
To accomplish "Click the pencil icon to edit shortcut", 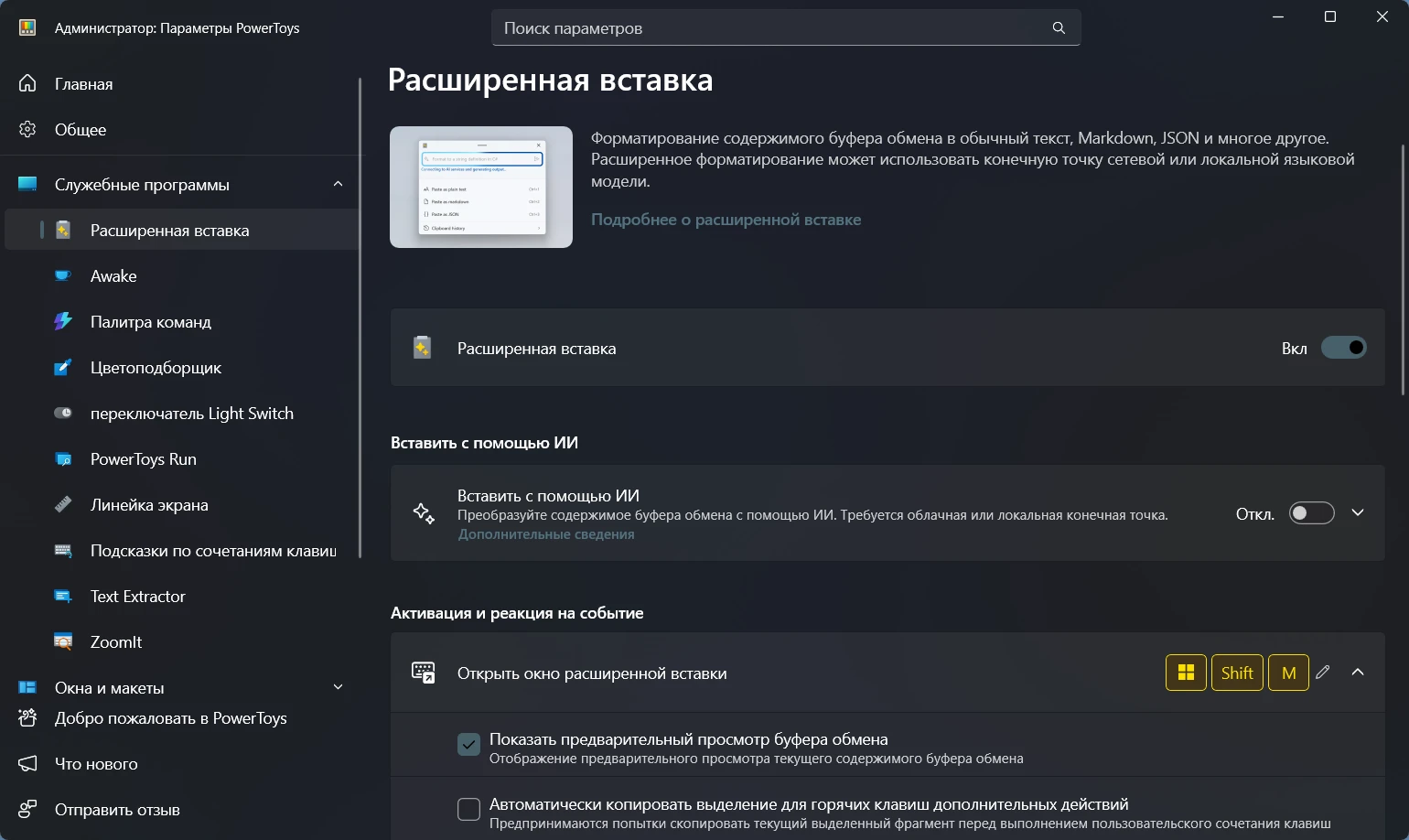I will tap(1322, 673).
